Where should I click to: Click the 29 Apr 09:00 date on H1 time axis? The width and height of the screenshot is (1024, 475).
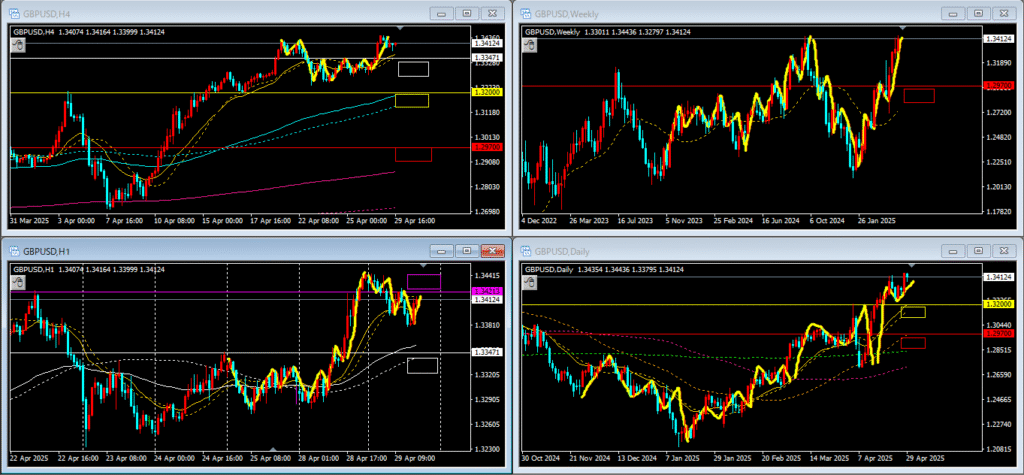pos(415,459)
